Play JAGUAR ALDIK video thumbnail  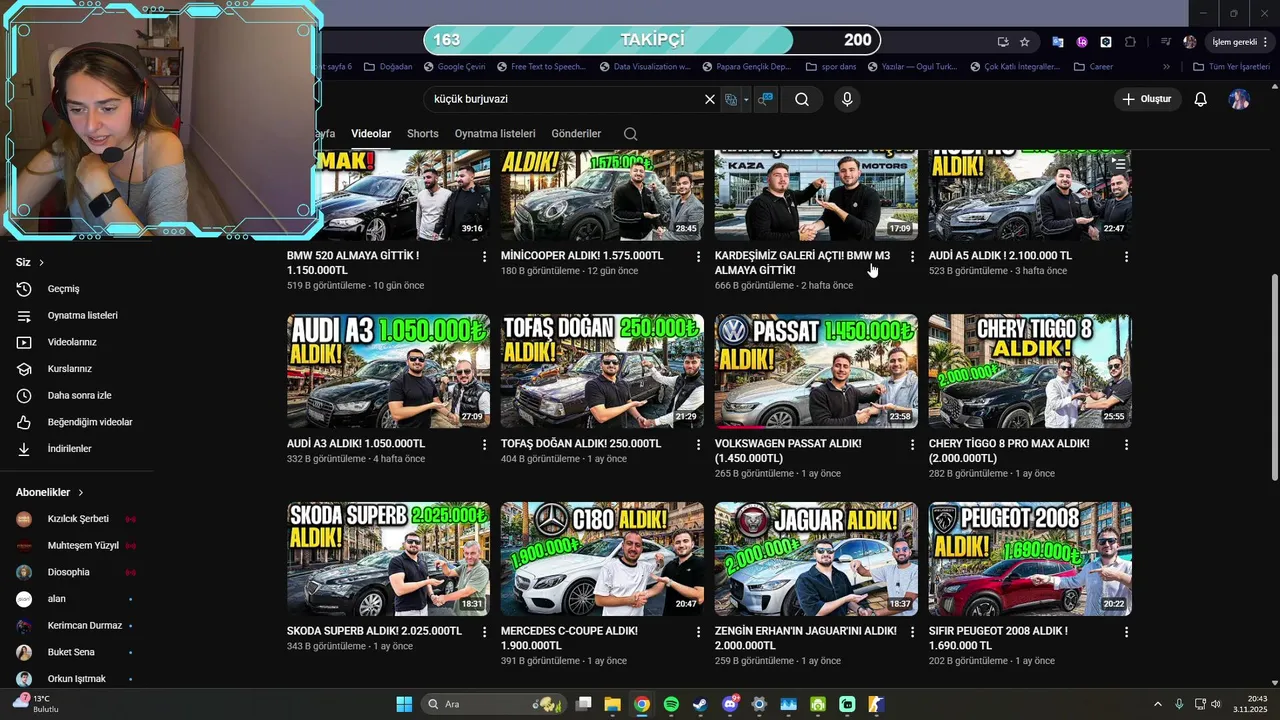coord(816,559)
